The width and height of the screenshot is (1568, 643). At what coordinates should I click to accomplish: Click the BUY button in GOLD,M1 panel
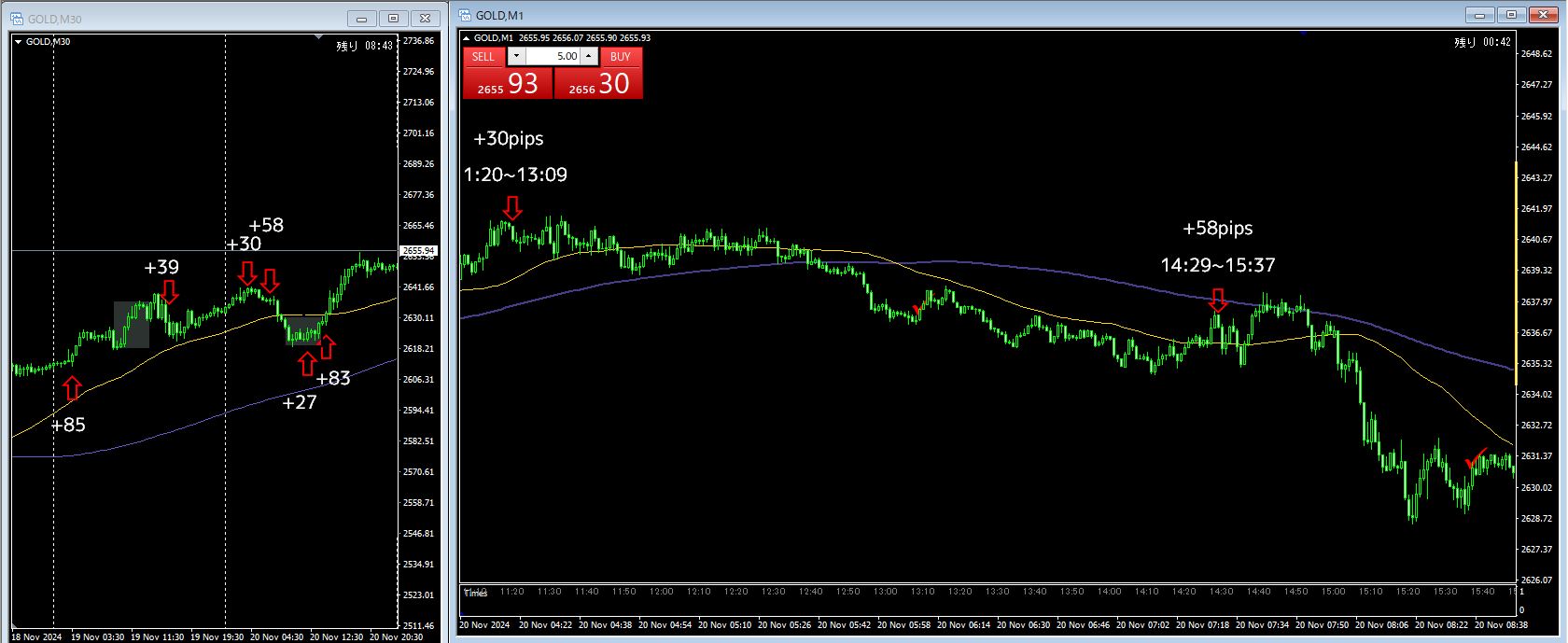621,56
